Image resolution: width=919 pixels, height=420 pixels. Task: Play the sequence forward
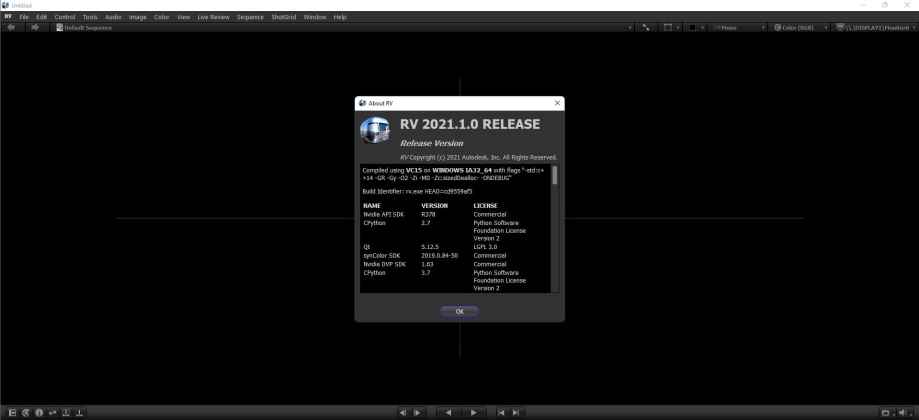(x=474, y=412)
